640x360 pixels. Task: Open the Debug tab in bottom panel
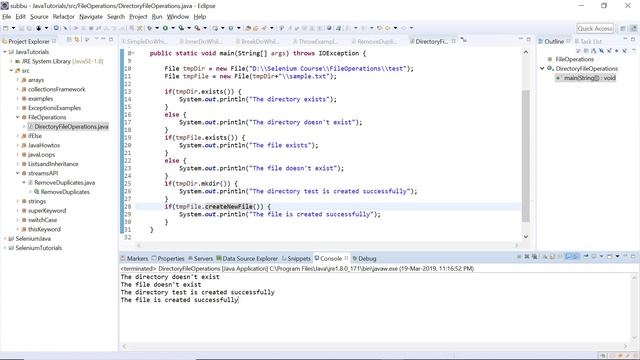pos(364,258)
